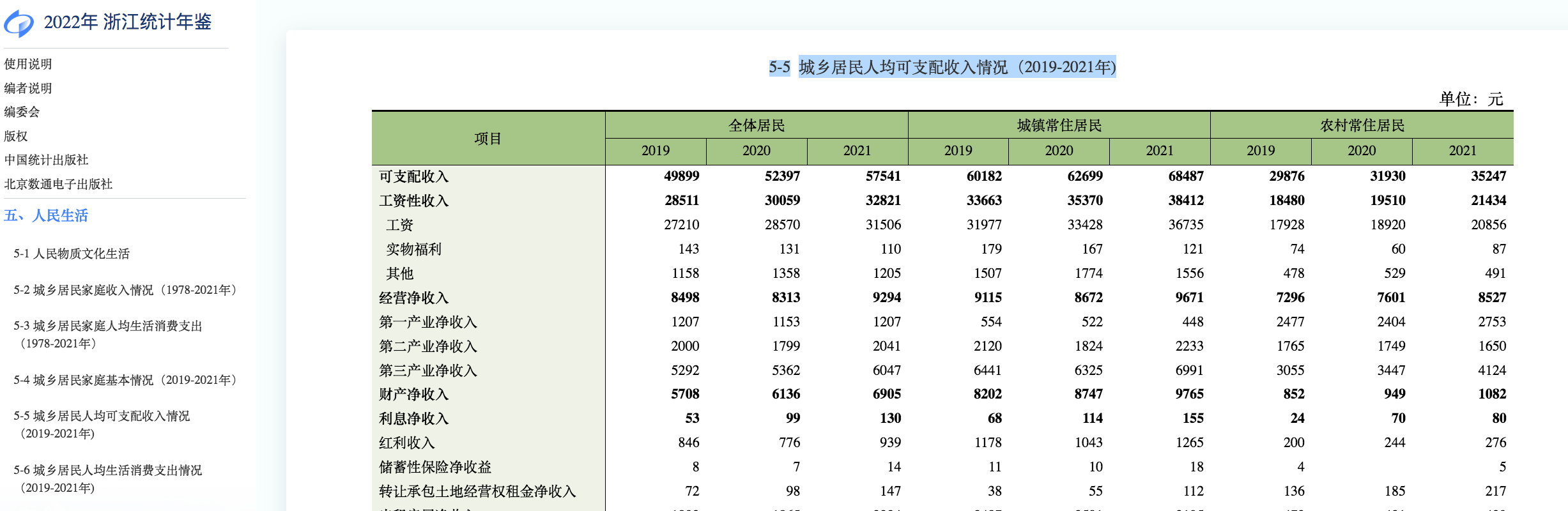The height and width of the screenshot is (511, 1568).
Task: Open 版权 in the sidebar
Action: click(16, 136)
